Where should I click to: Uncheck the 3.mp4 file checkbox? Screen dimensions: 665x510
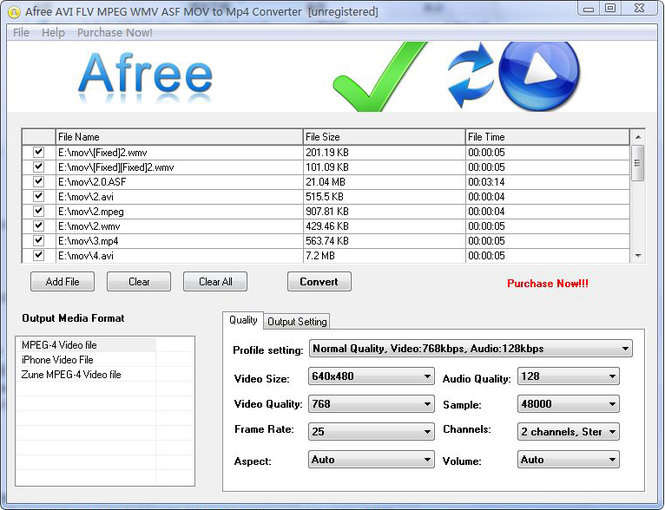click(x=39, y=240)
